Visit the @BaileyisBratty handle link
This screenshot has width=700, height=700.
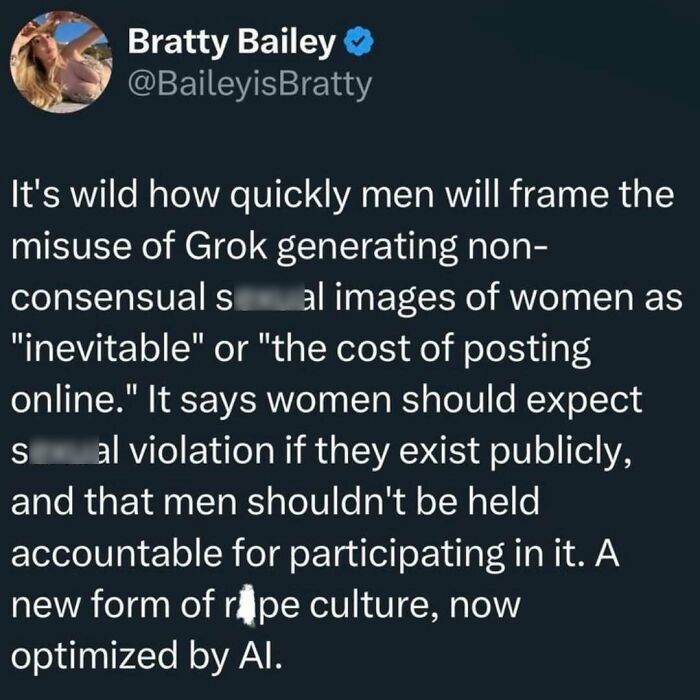(x=250, y=83)
